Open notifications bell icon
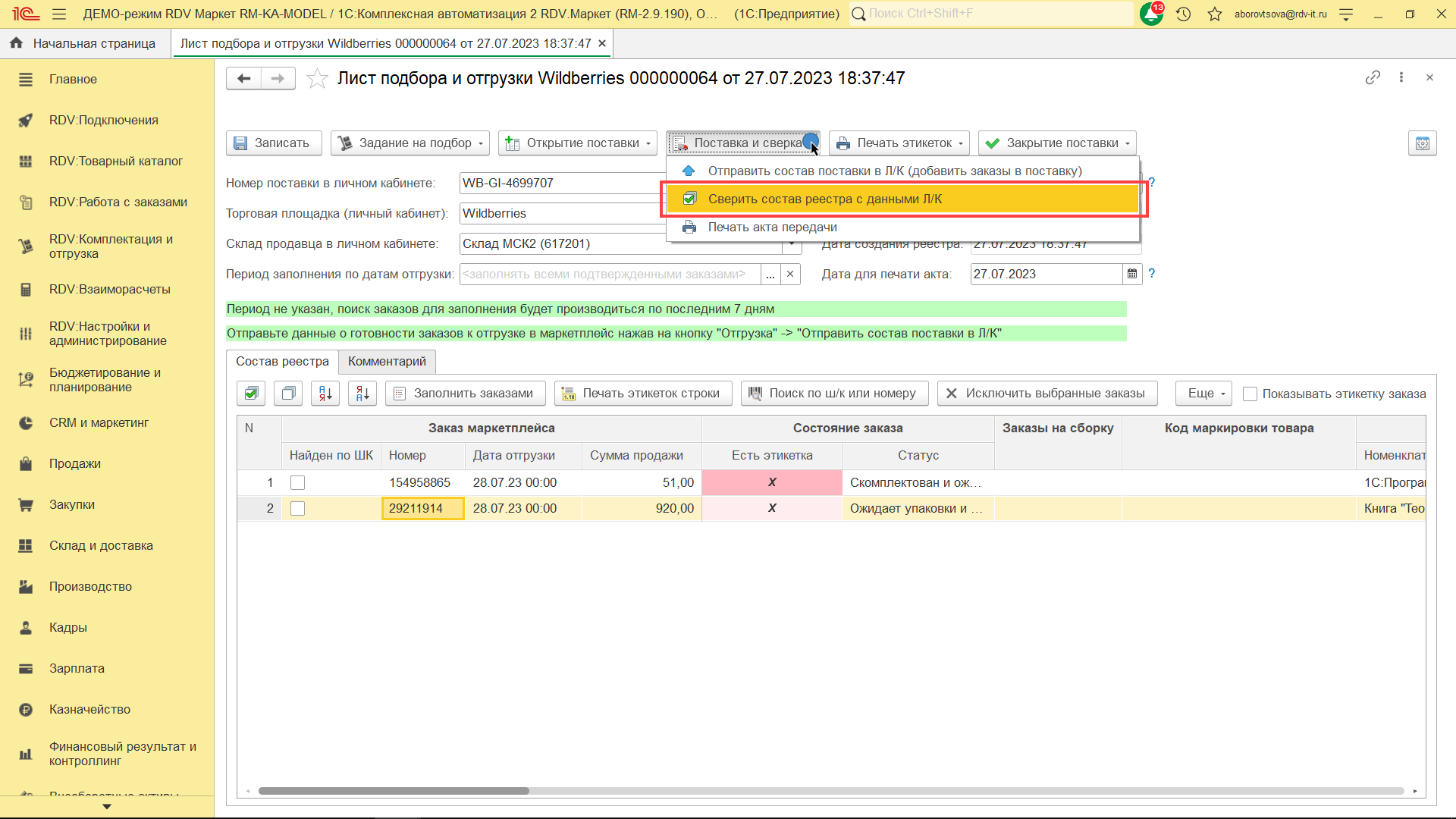Image resolution: width=1456 pixels, height=819 pixels. click(x=1150, y=14)
